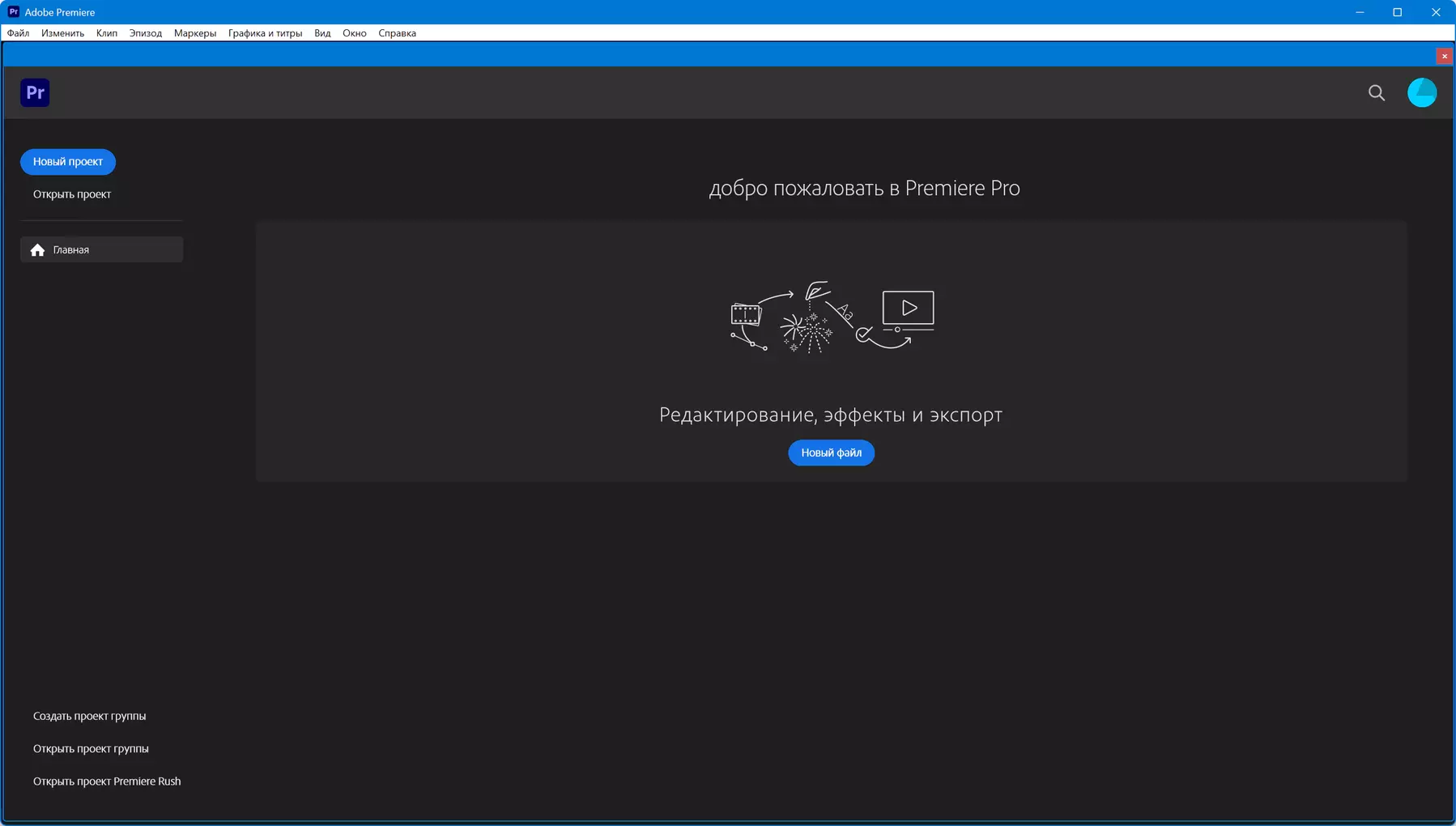
Task: Click Открыть проект группы
Action: click(x=91, y=748)
